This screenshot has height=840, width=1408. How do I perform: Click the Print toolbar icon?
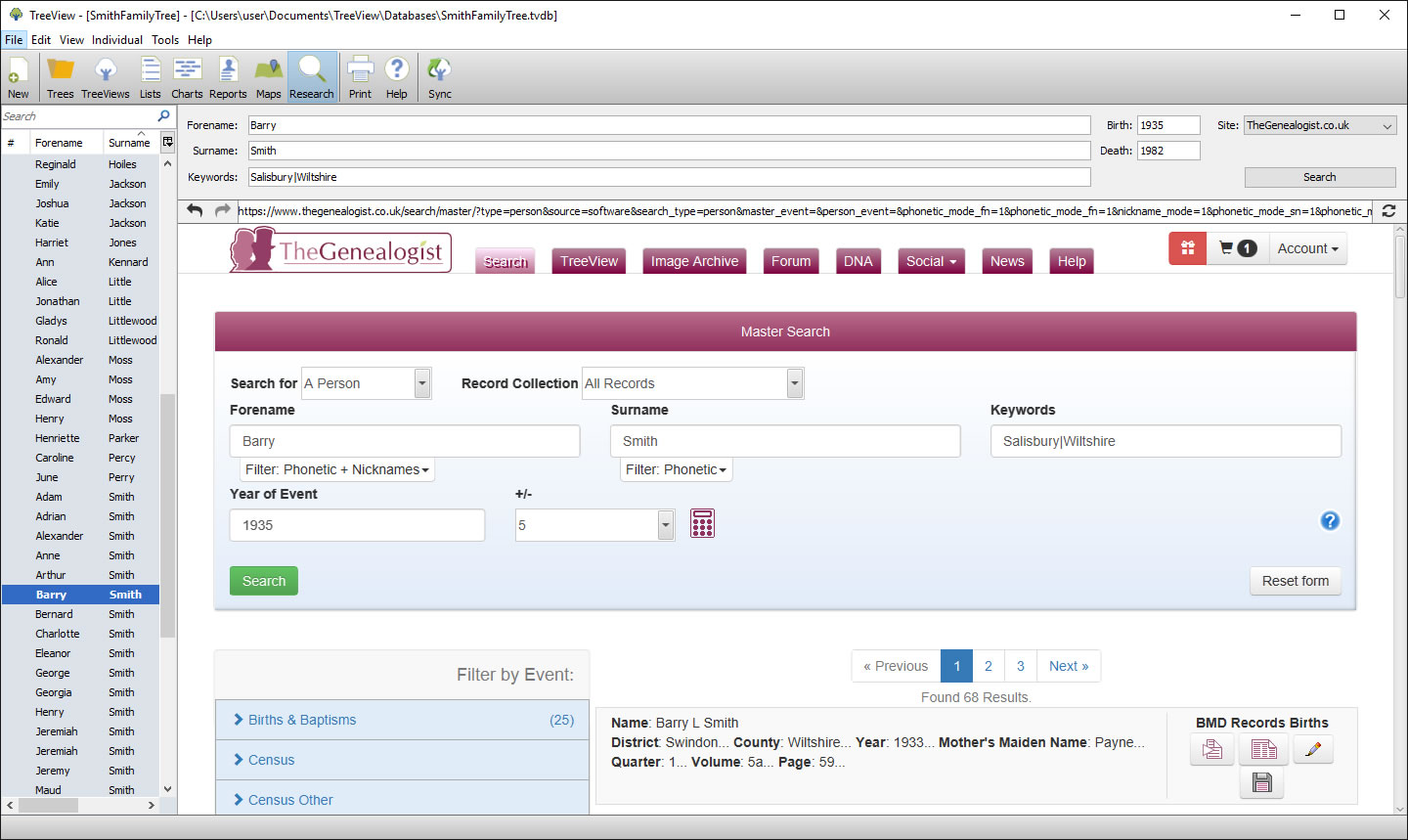pos(361,77)
